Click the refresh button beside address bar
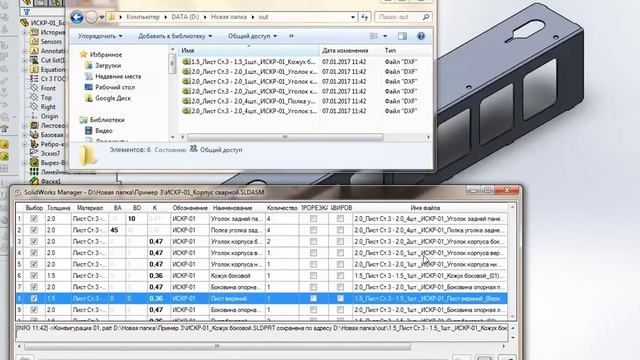 click(364, 17)
